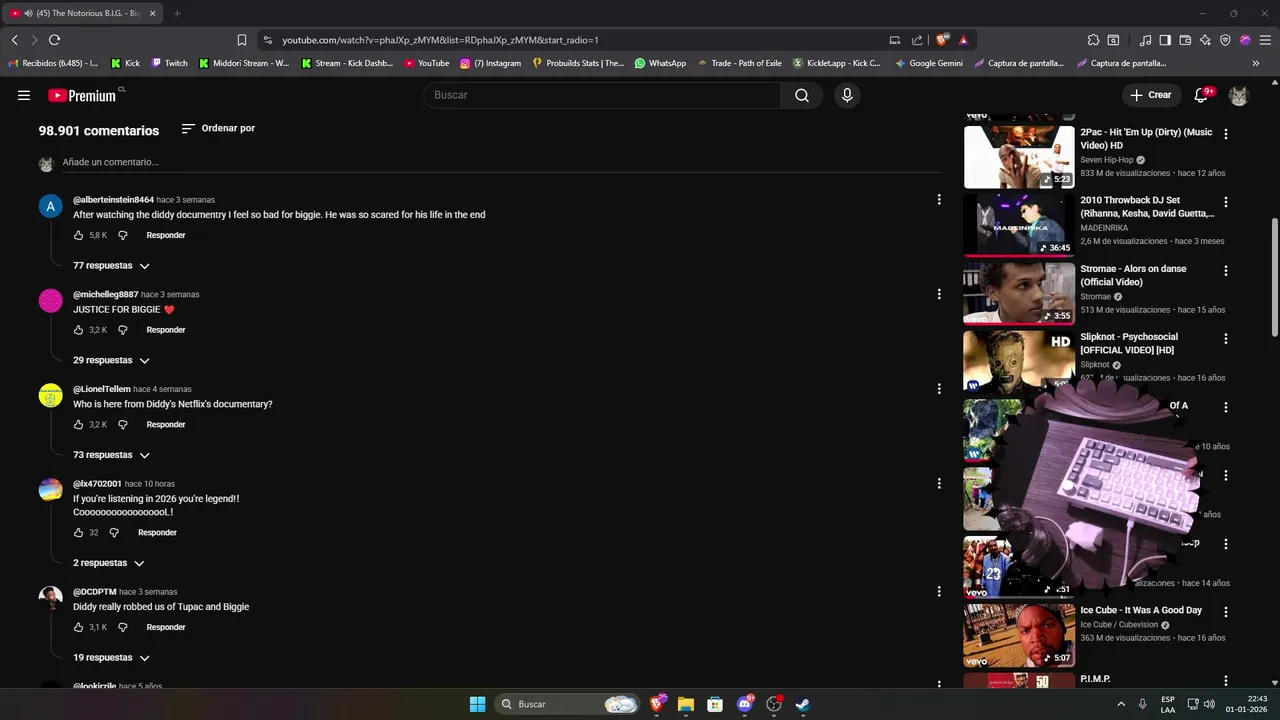1280x720 pixels.
Task: Toggle the browser sidebar panel
Action: (x=1165, y=40)
